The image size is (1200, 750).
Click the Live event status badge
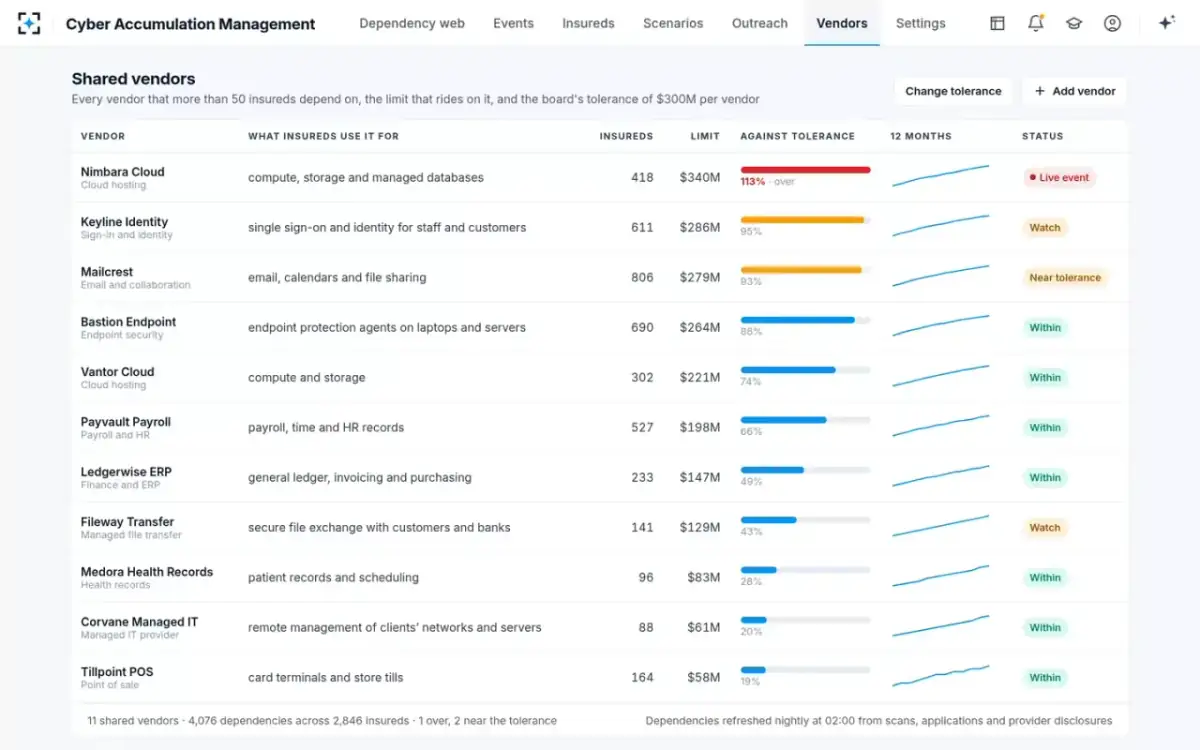(x=1059, y=177)
